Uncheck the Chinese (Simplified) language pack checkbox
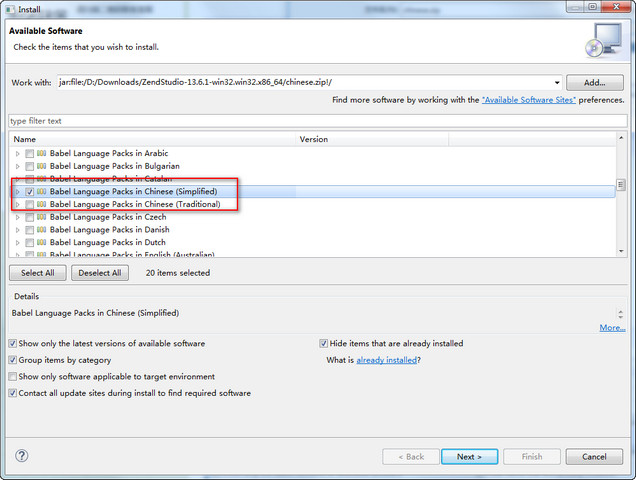636x480 pixels. point(29,191)
